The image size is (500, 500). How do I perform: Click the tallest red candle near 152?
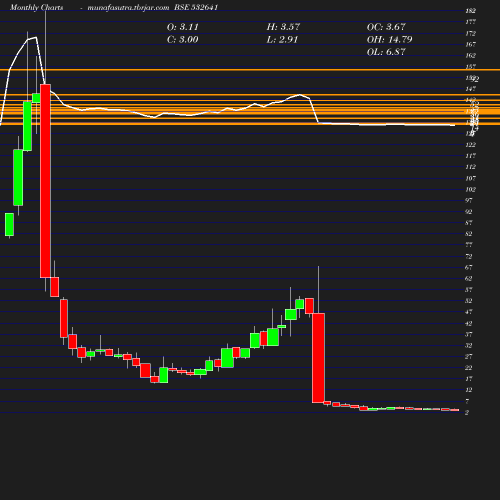tap(45, 181)
